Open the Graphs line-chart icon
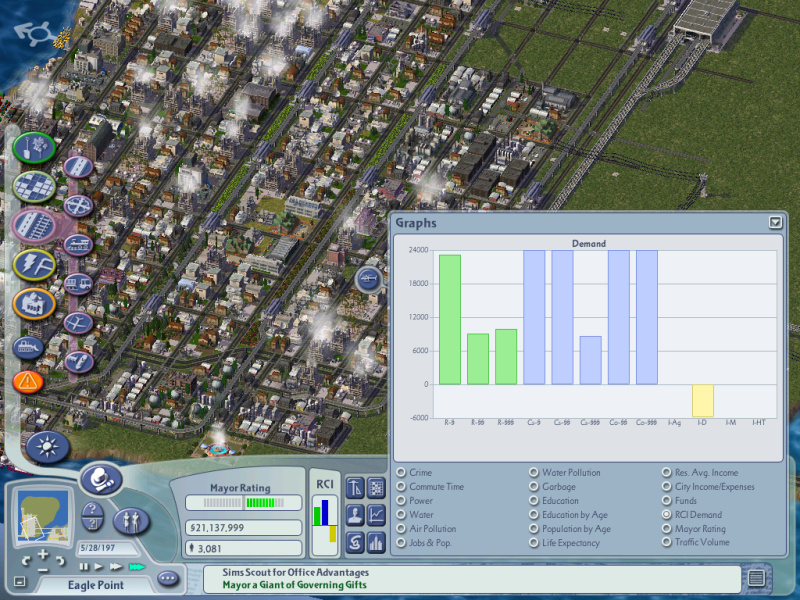800x600 pixels. click(376, 515)
